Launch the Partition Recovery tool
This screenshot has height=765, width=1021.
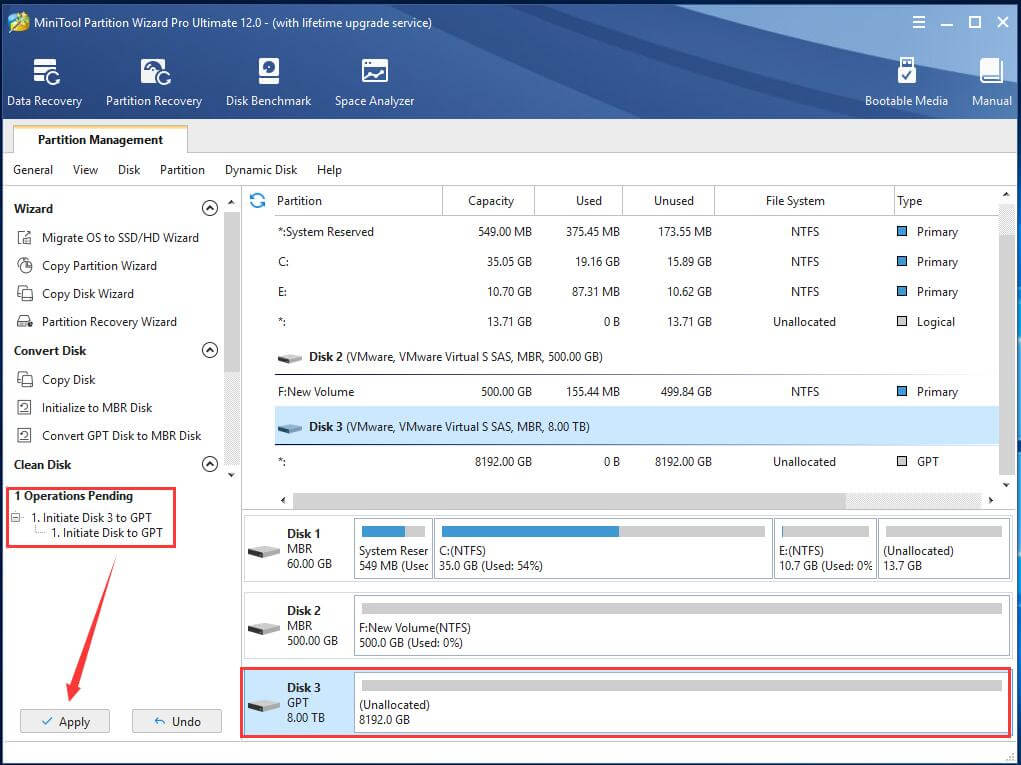(x=154, y=82)
